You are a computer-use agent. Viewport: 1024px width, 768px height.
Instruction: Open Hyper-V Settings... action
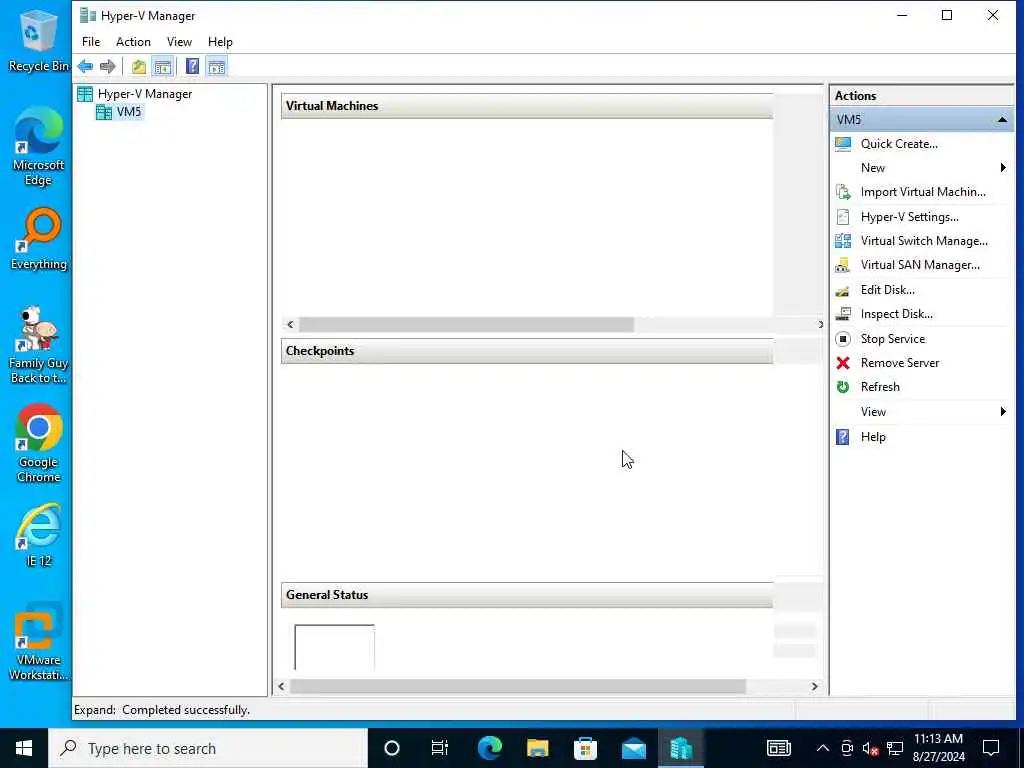(x=909, y=217)
